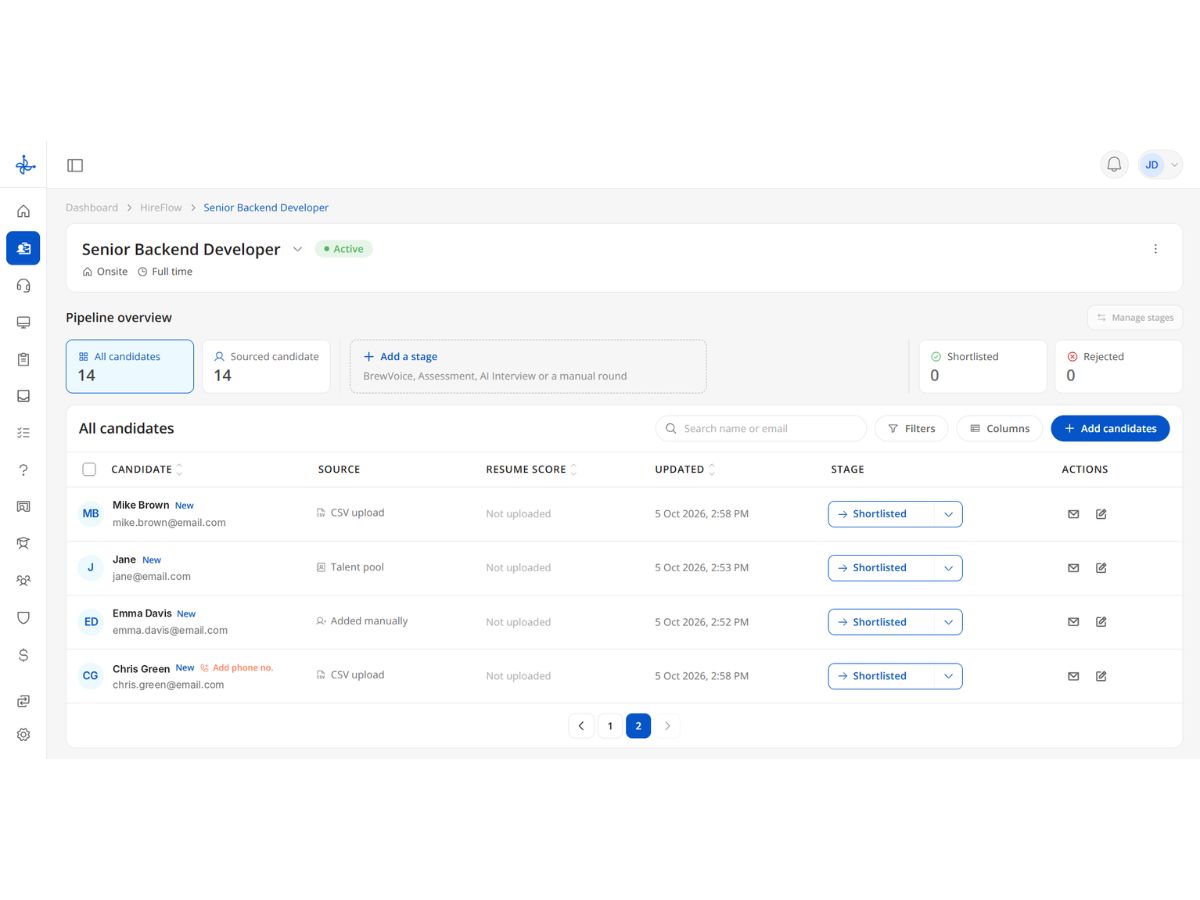Open the dollar billing icon in sidebar
Image resolution: width=1200 pixels, height=900 pixels.
coord(23,655)
